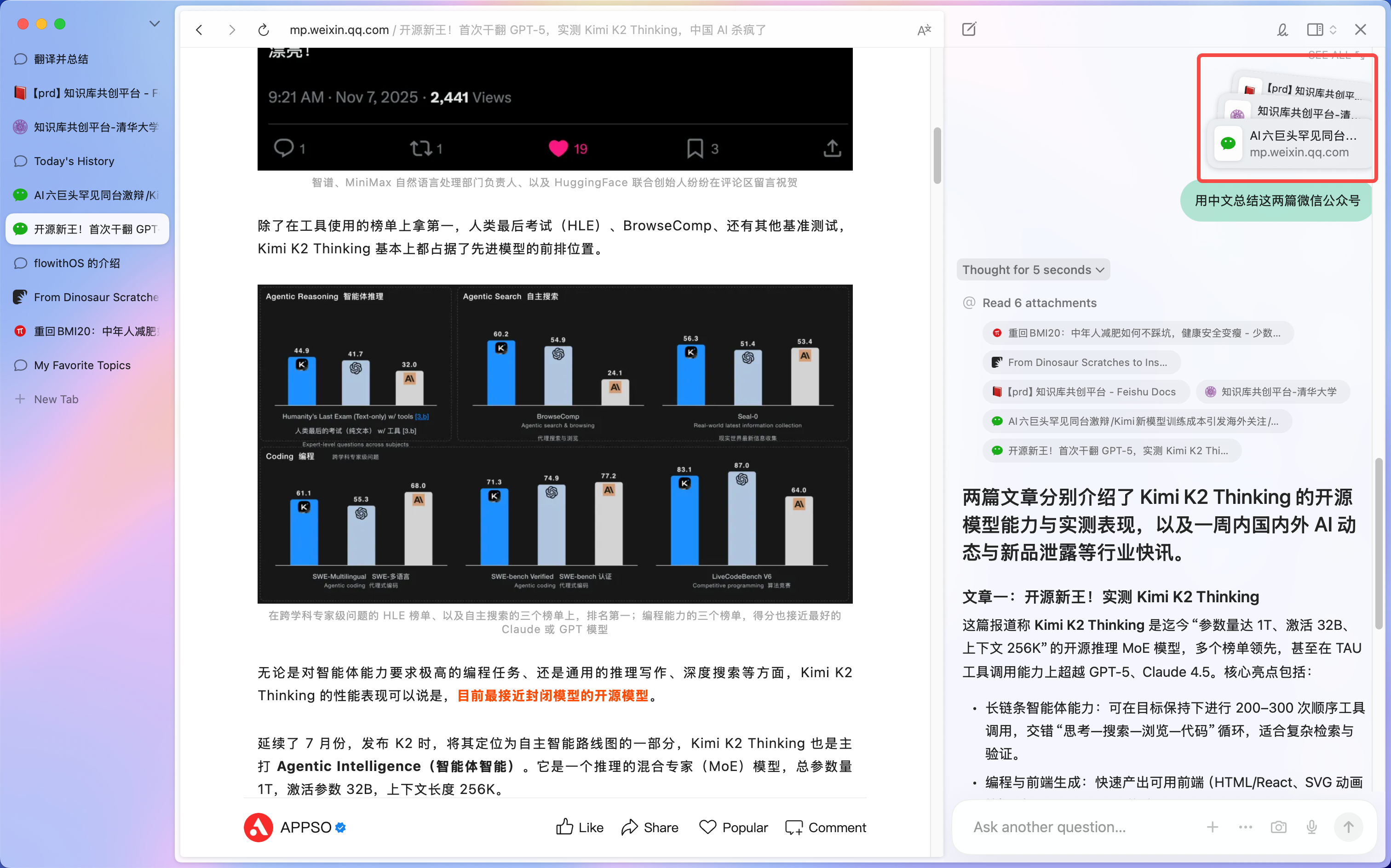Start a new chat with compose icon
The height and width of the screenshot is (868, 1391).
(969, 29)
